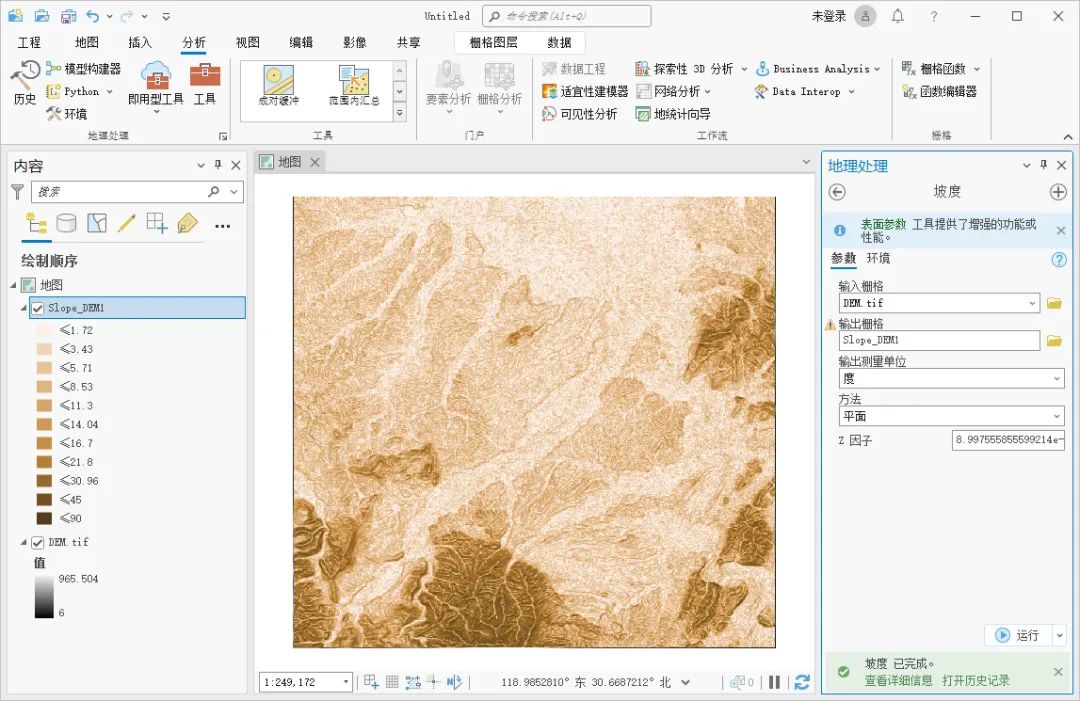Collapse DEM.tif legend

(23, 543)
